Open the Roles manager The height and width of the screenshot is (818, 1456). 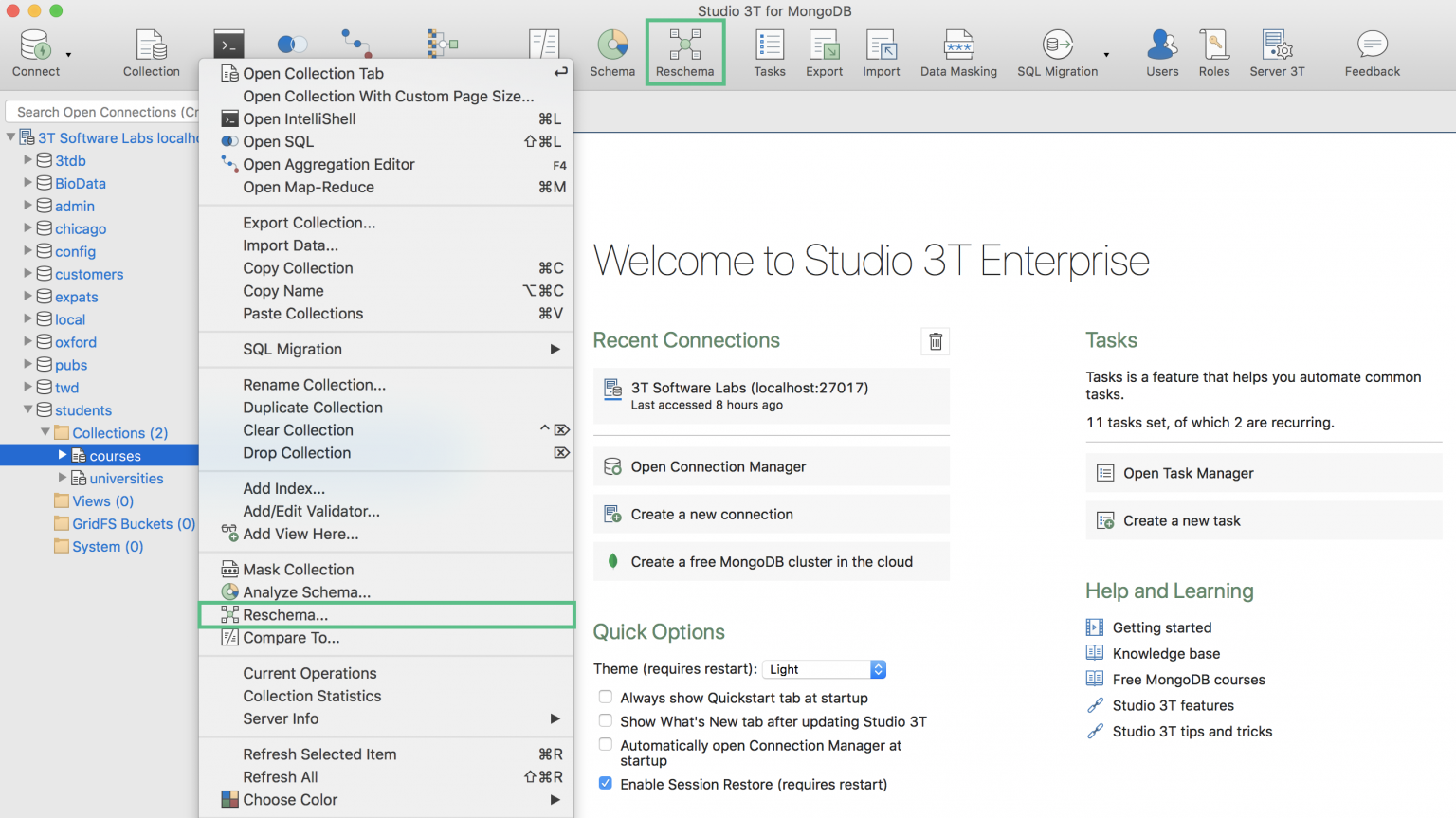pos(1214,51)
